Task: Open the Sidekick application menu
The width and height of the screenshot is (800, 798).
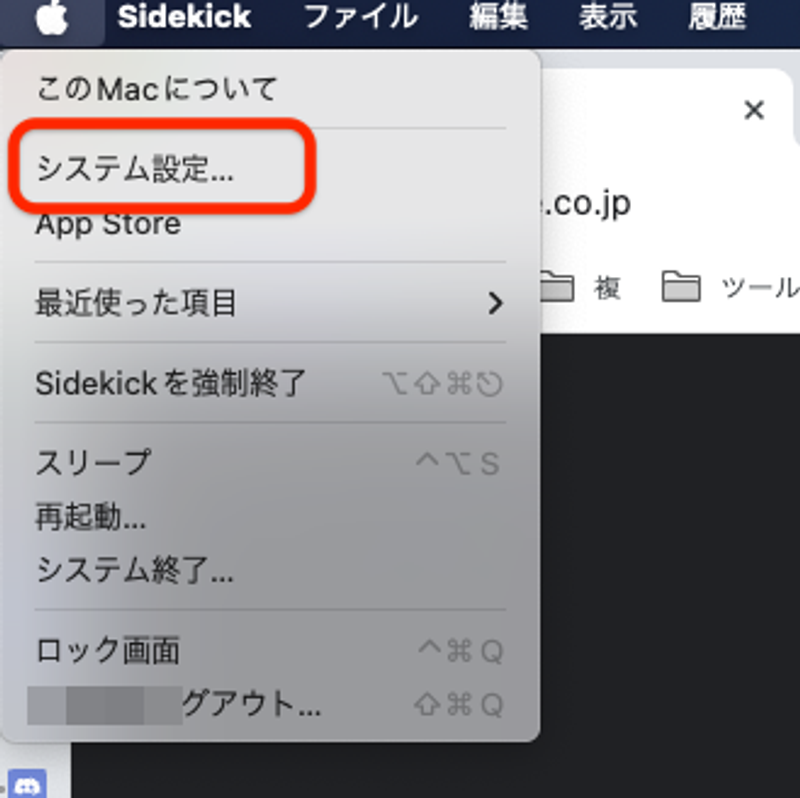Action: 184,17
